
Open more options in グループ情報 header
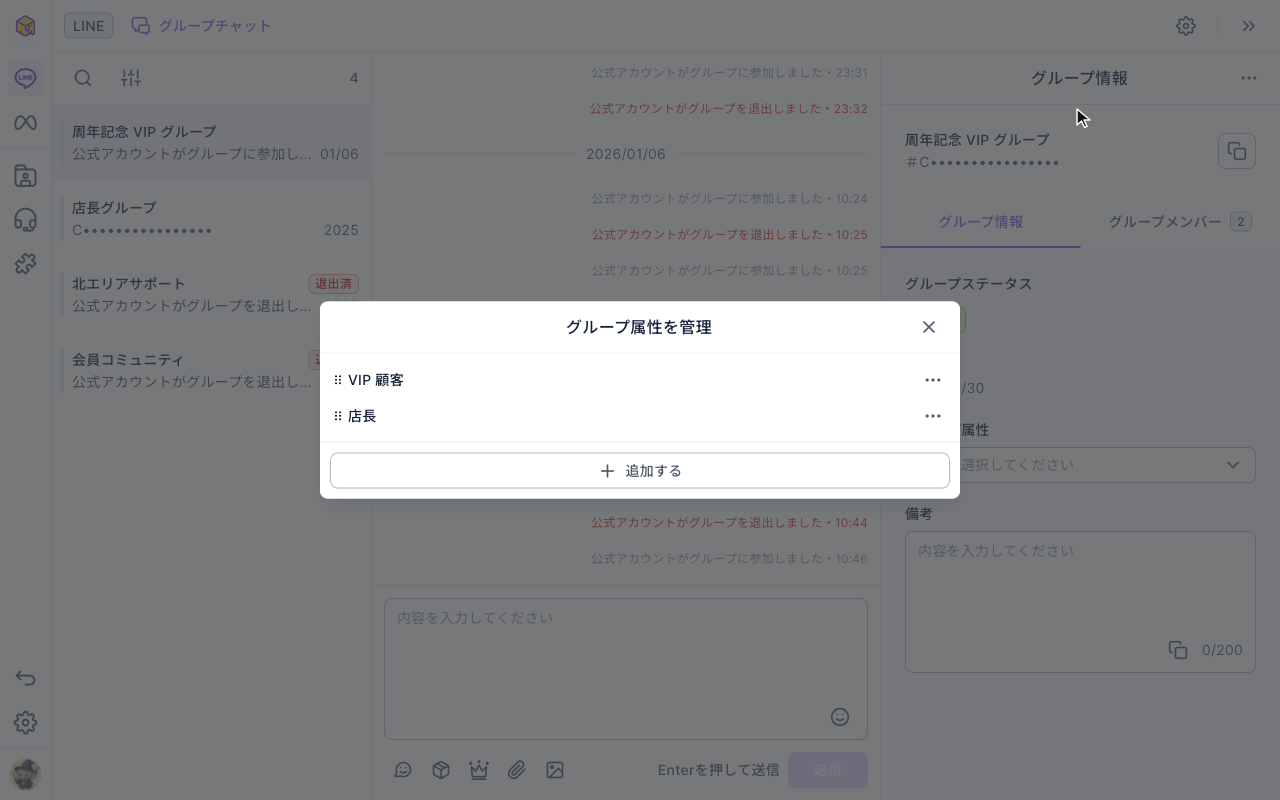1249,78
